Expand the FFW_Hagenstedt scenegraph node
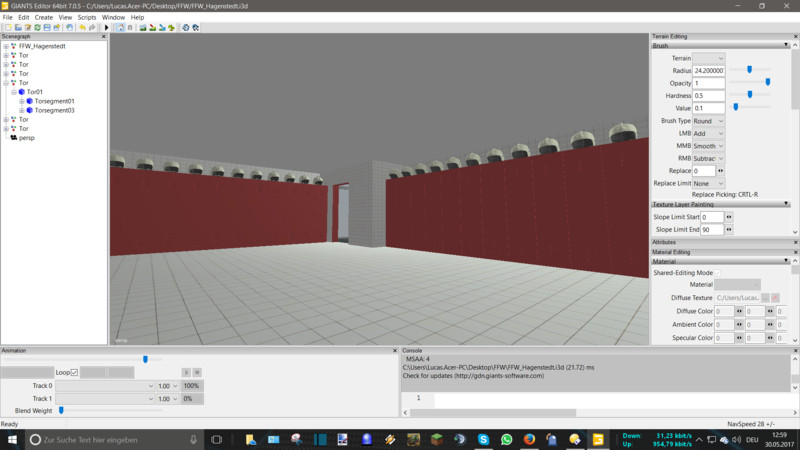The width and height of the screenshot is (800, 450). coord(6,46)
